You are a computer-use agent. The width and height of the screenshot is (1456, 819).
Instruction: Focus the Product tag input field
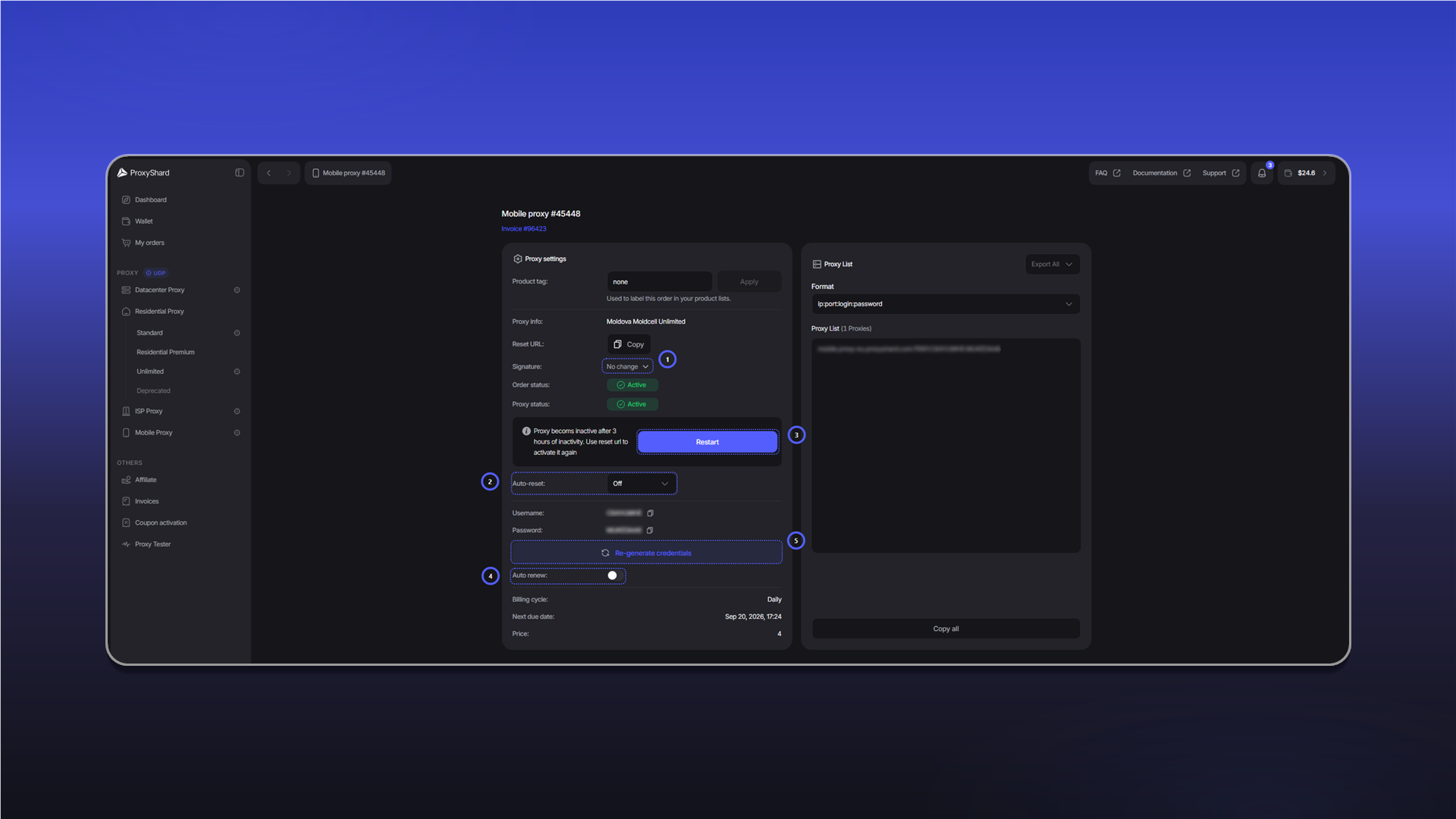point(659,282)
